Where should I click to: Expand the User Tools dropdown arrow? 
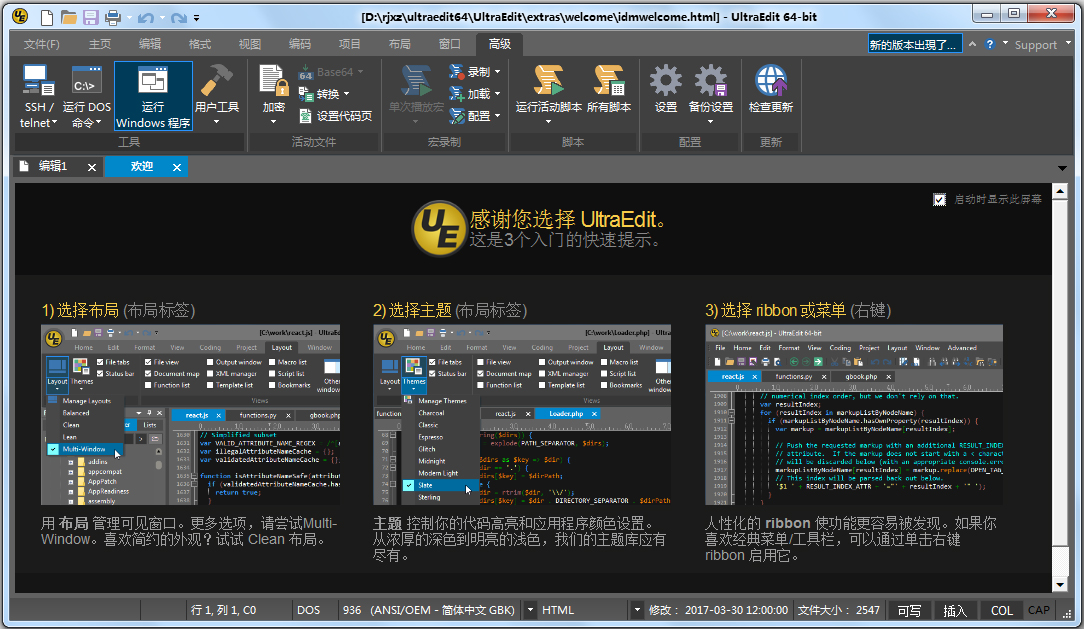216,122
